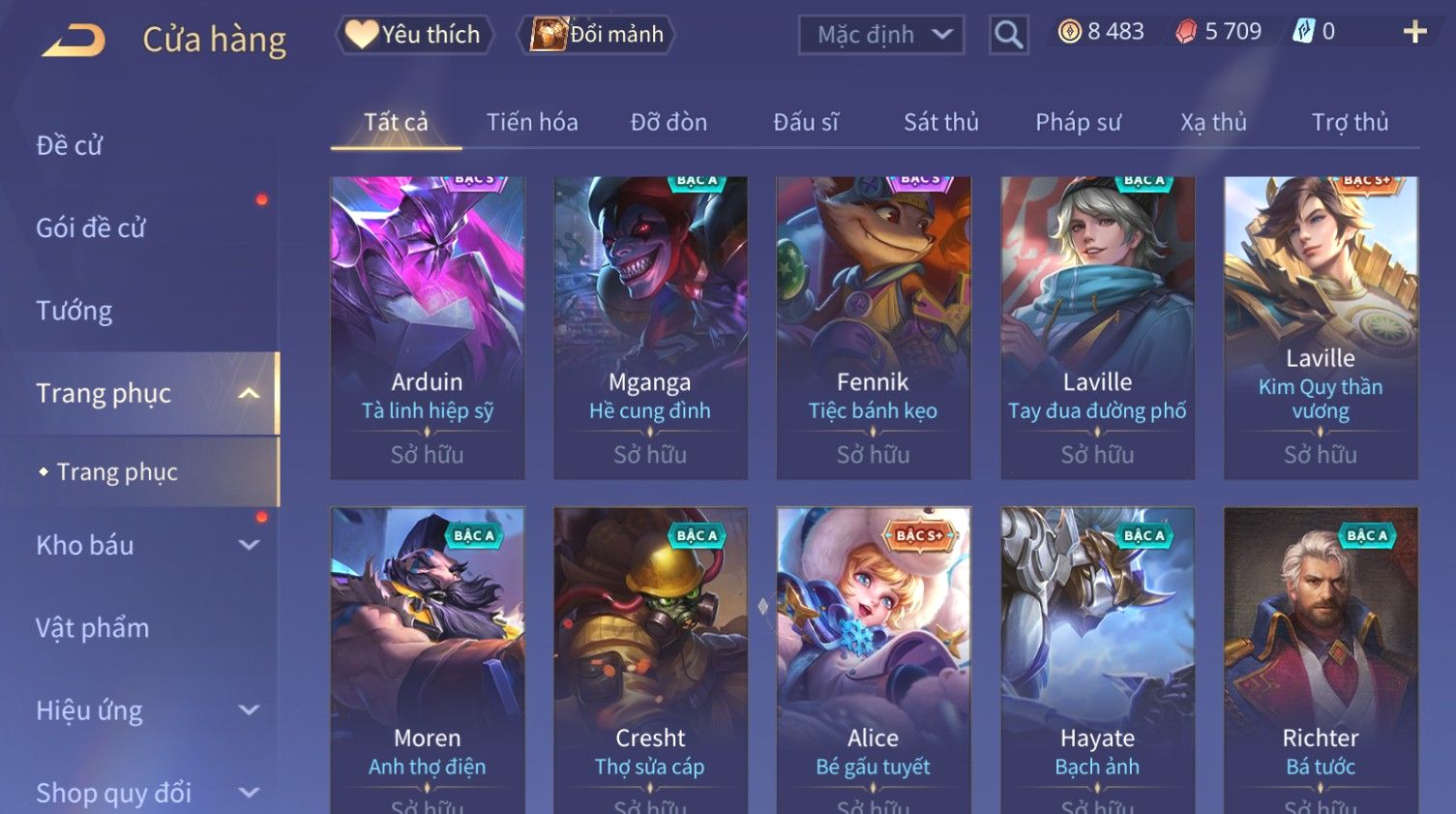The image size is (1456, 814).
Task: Tap the gold coin balance icon
Action: coord(1069,32)
